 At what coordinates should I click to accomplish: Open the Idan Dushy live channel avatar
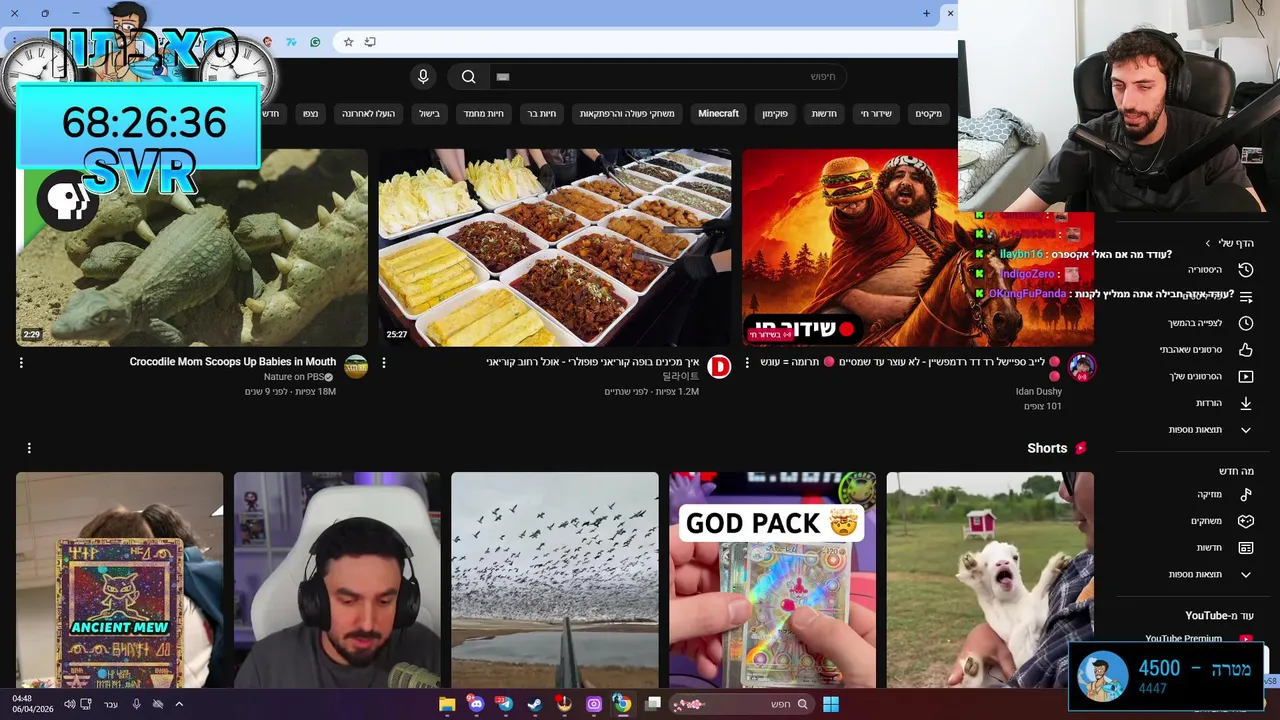[x=1082, y=367]
